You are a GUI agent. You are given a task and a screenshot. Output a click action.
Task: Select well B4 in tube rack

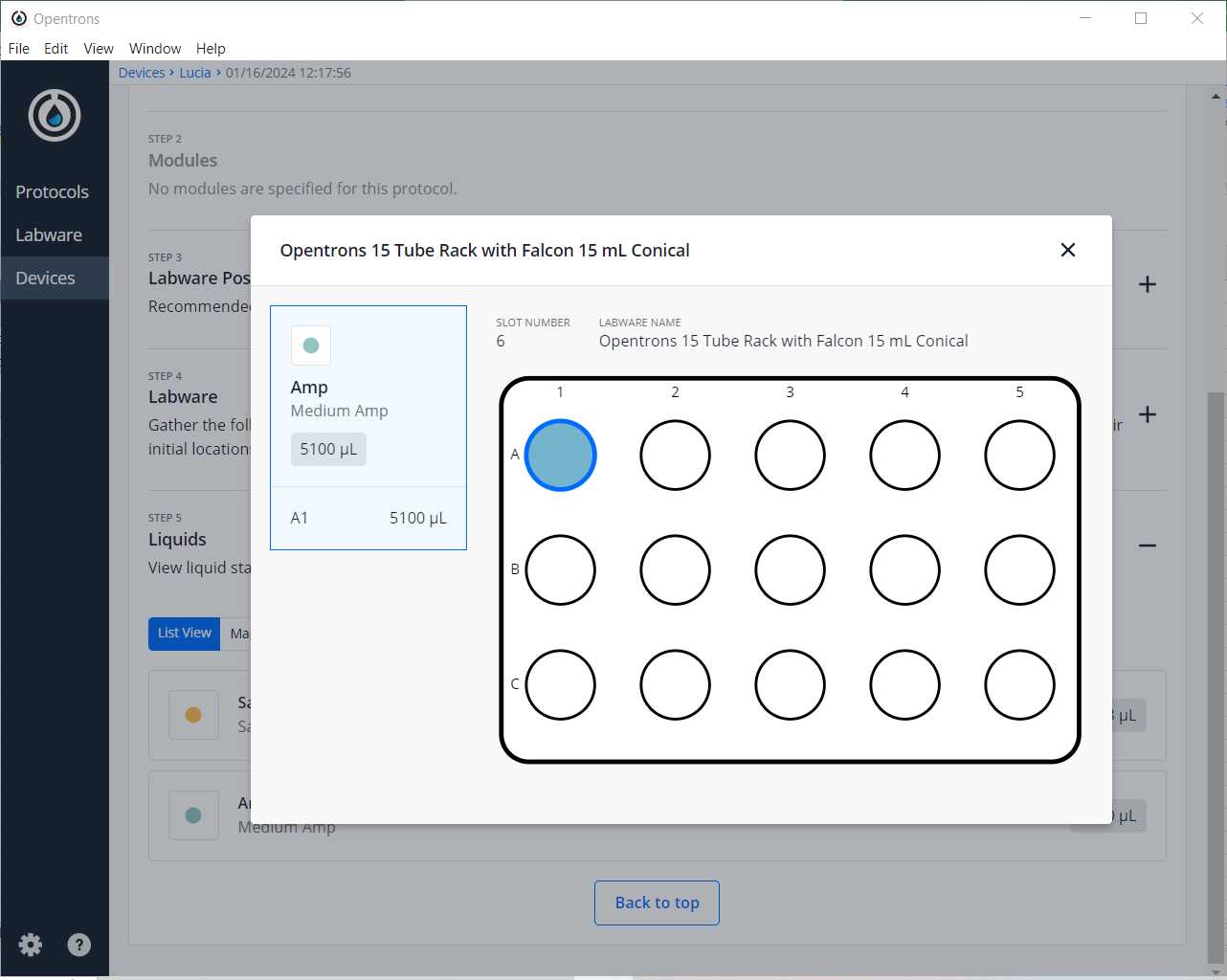point(905,570)
